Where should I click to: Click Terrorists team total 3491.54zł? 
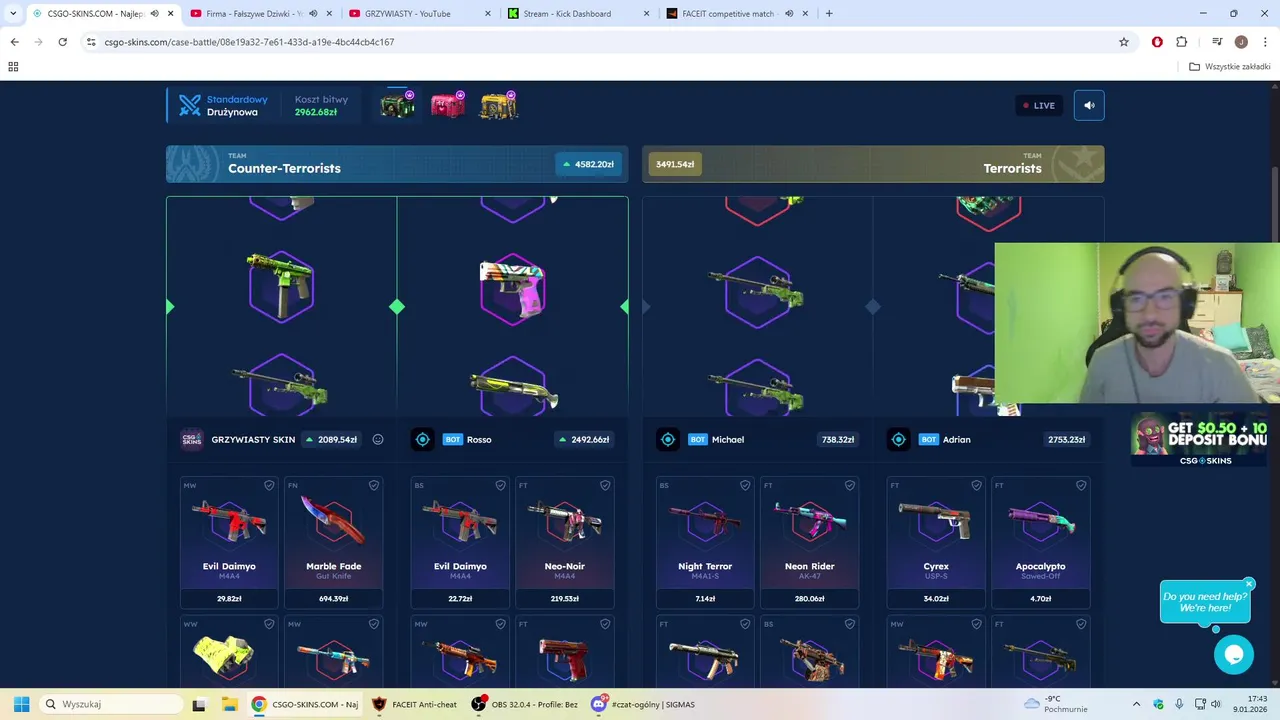(675, 164)
